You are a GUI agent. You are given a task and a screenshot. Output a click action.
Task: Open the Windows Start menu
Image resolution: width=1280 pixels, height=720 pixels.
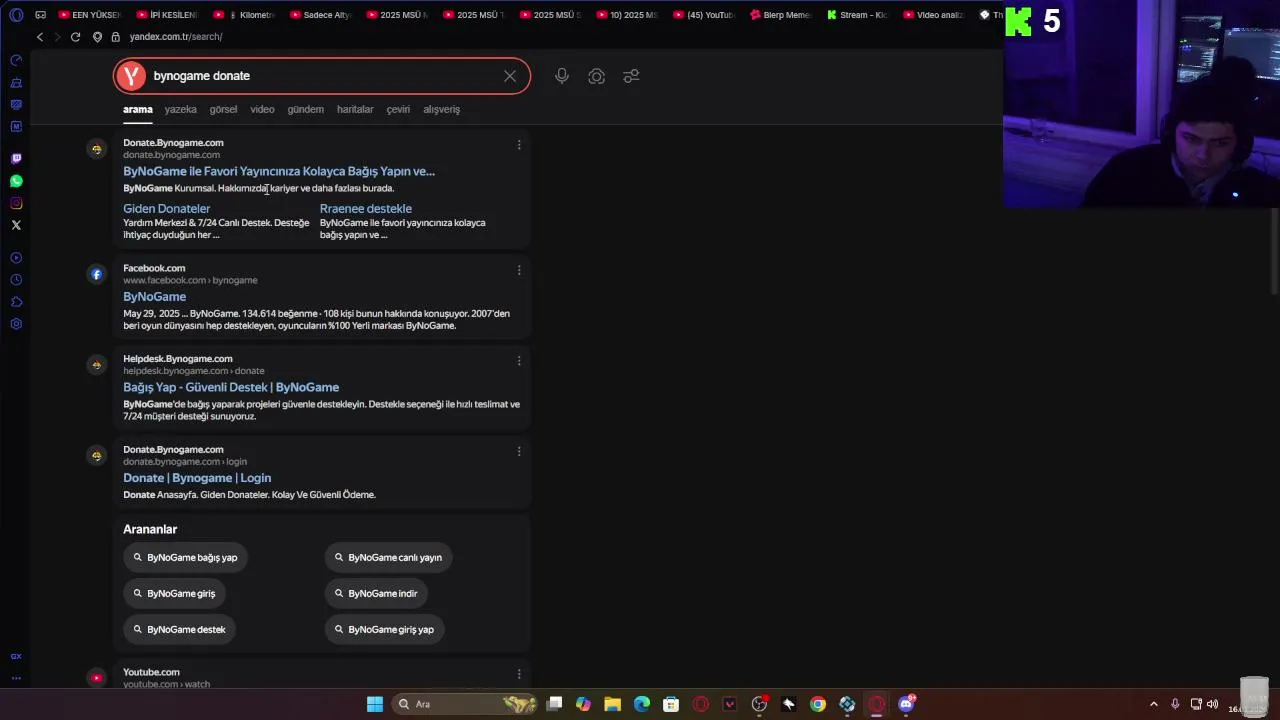374,704
